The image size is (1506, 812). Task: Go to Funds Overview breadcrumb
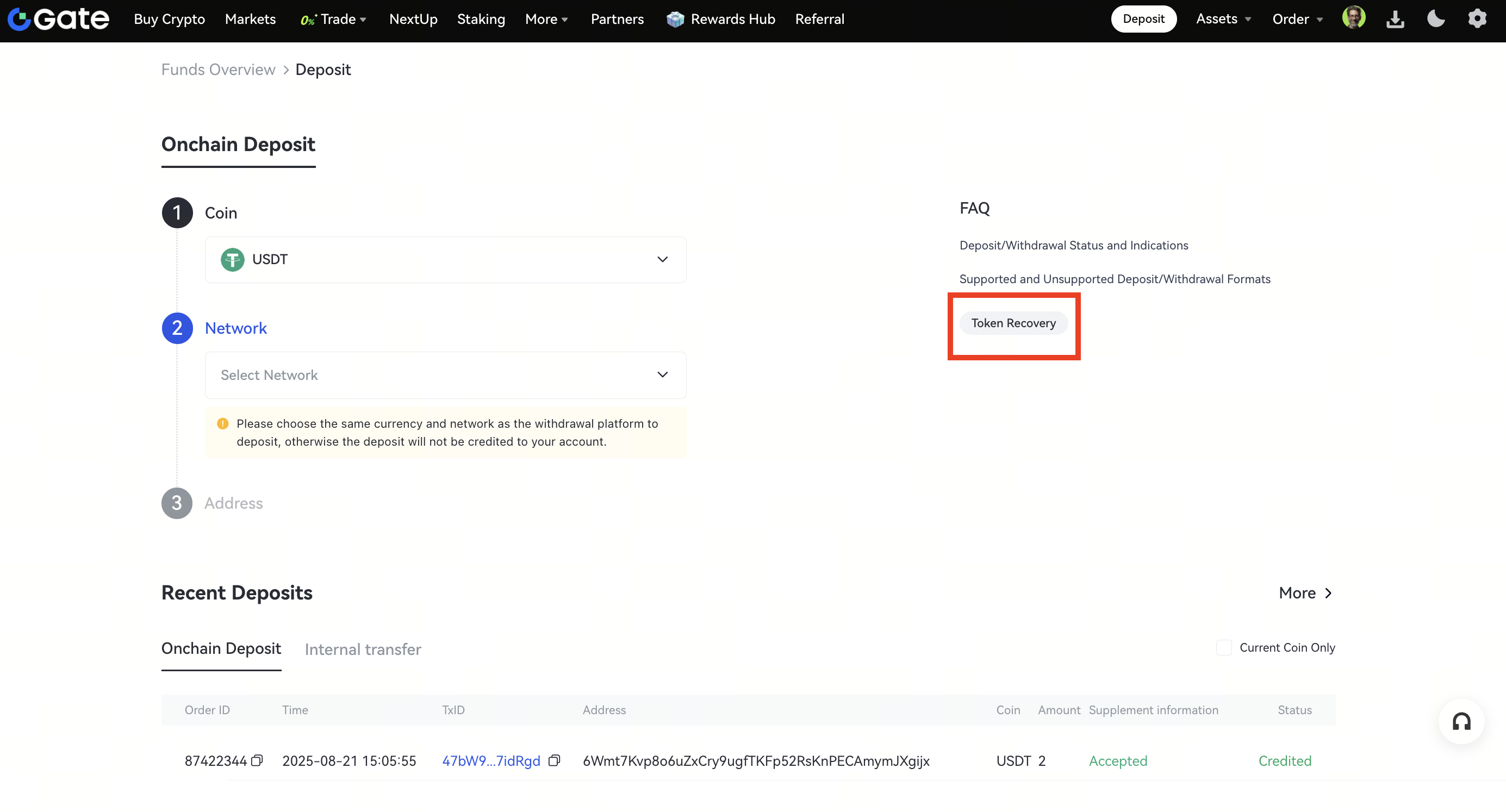pos(218,70)
